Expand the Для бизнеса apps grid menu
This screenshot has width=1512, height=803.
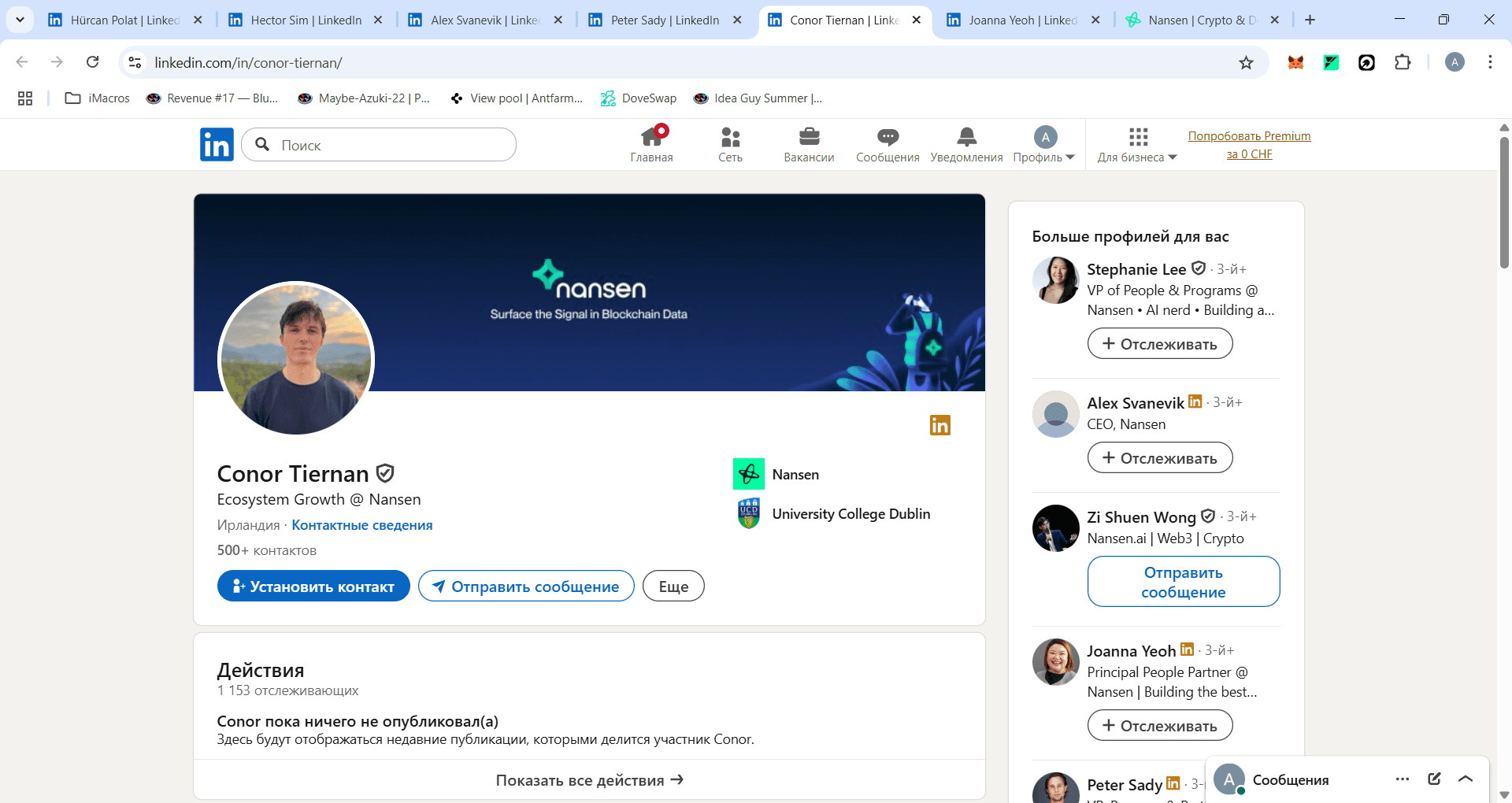pyautogui.click(x=1137, y=145)
